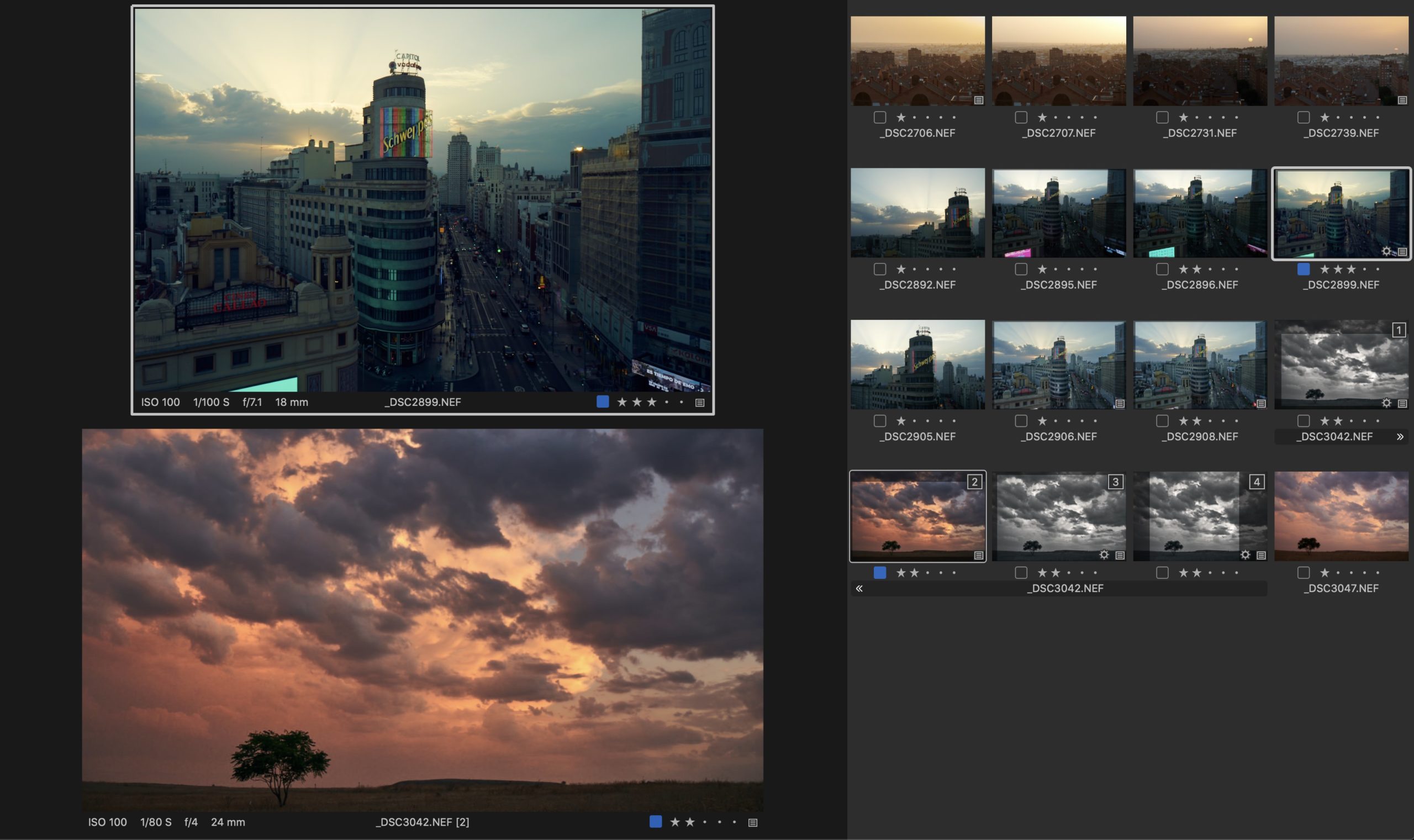Click the blue color tag under _DSC3042 variant 2 thumbnail
The image size is (1414, 840).
[x=880, y=572]
